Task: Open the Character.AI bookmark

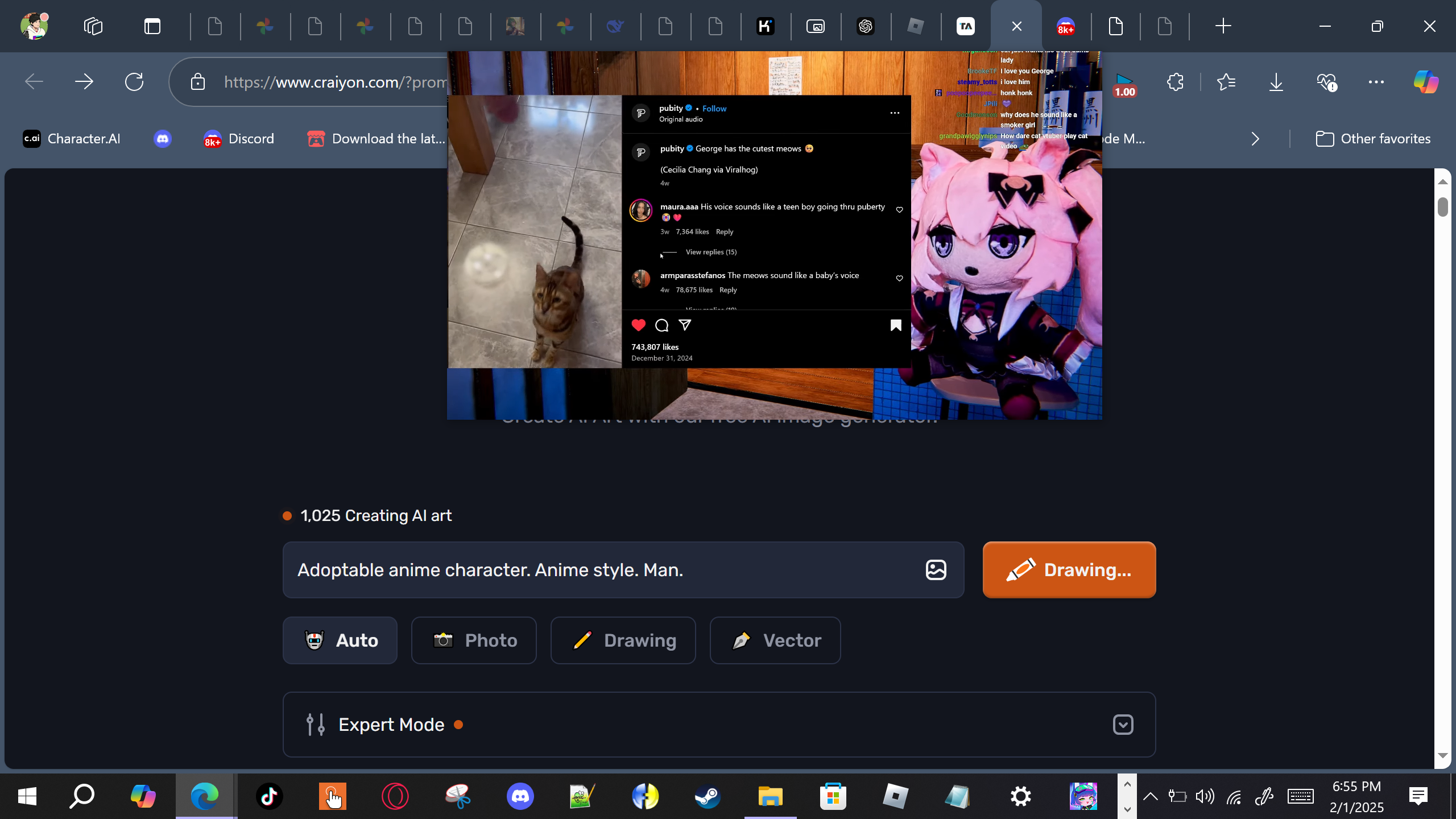Action: [x=72, y=139]
